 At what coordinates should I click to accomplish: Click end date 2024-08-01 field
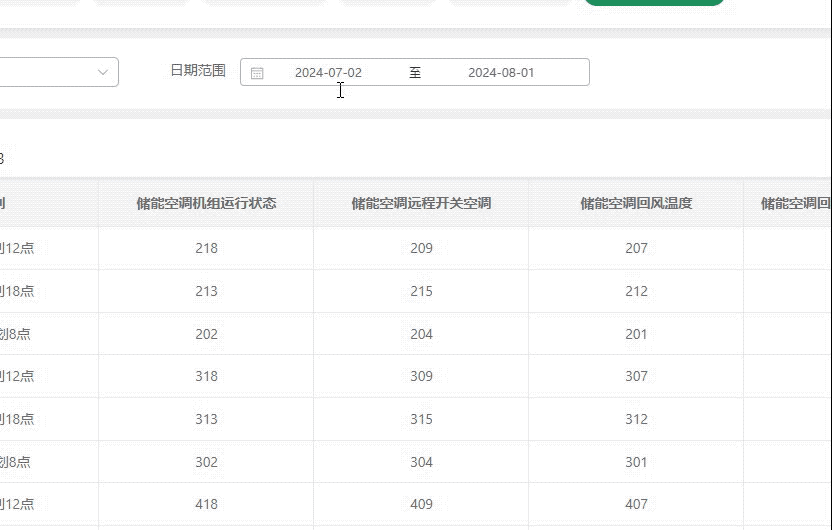coord(501,73)
